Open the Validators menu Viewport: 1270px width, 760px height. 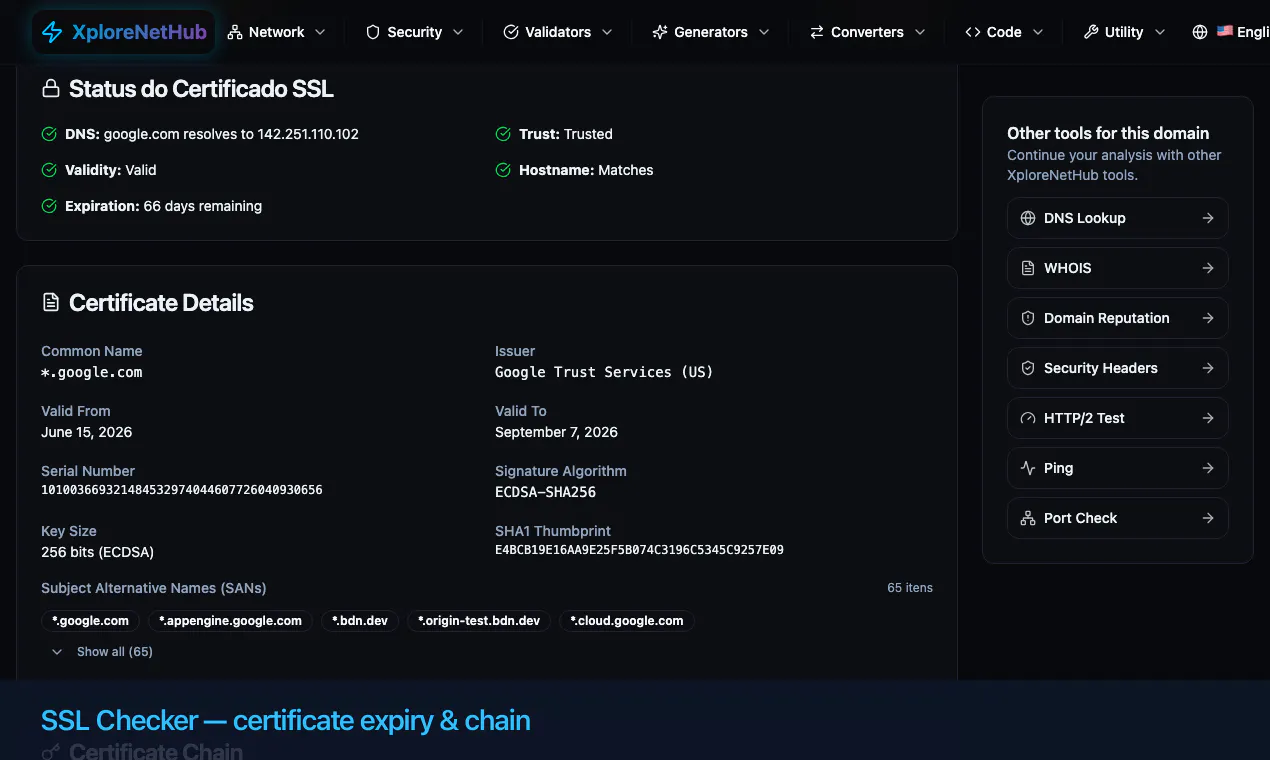click(559, 32)
